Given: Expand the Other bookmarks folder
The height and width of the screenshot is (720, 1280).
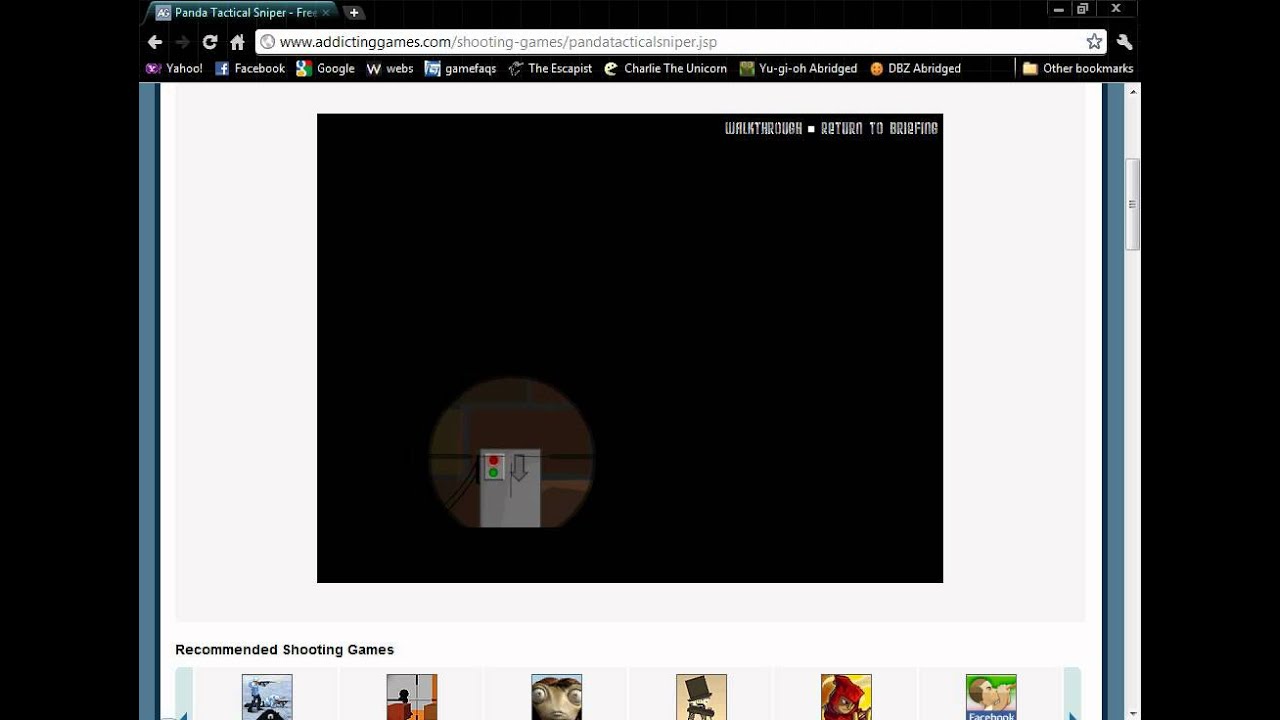Looking at the screenshot, I should pyautogui.click(x=1078, y=69).
